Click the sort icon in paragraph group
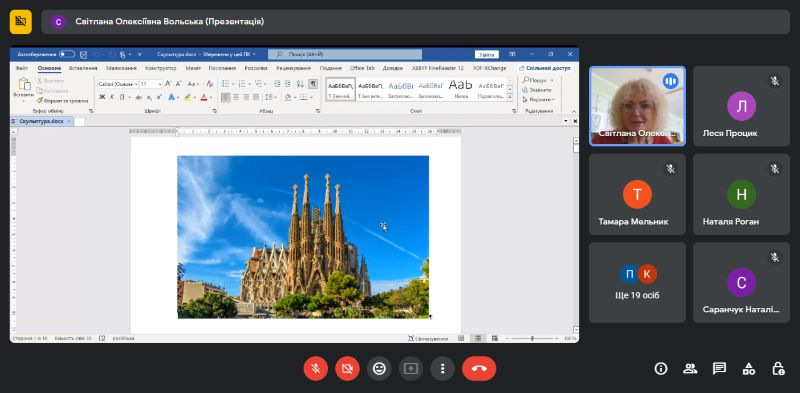The height and width of the screenshot is (393, 800). pyautogui.click(x=300, y=84)
